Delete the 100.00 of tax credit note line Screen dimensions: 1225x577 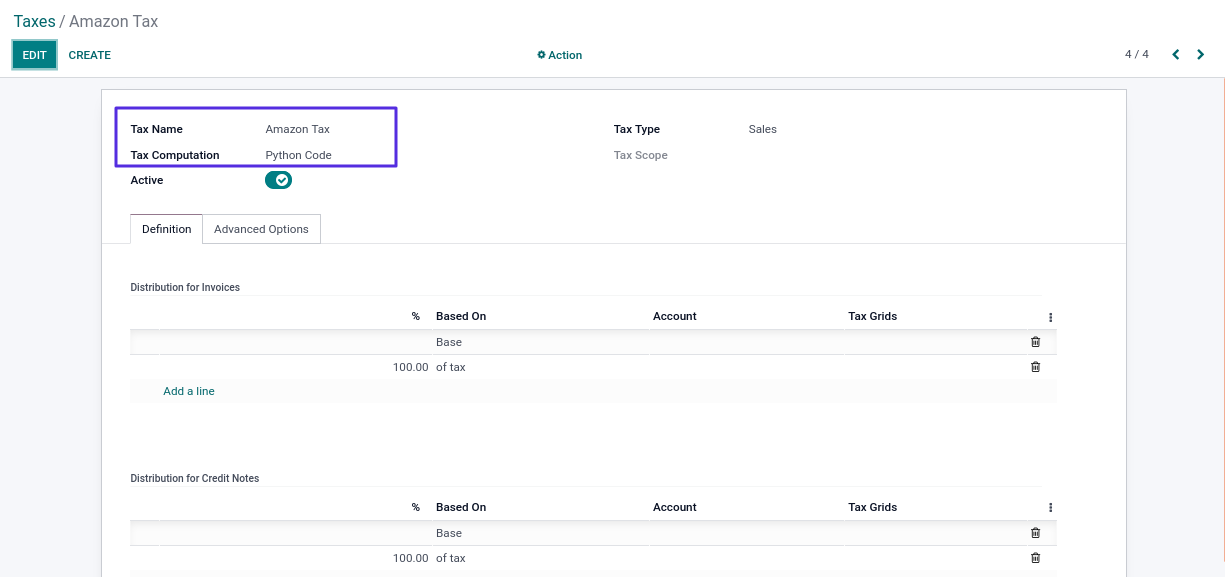pos(1035,558)
